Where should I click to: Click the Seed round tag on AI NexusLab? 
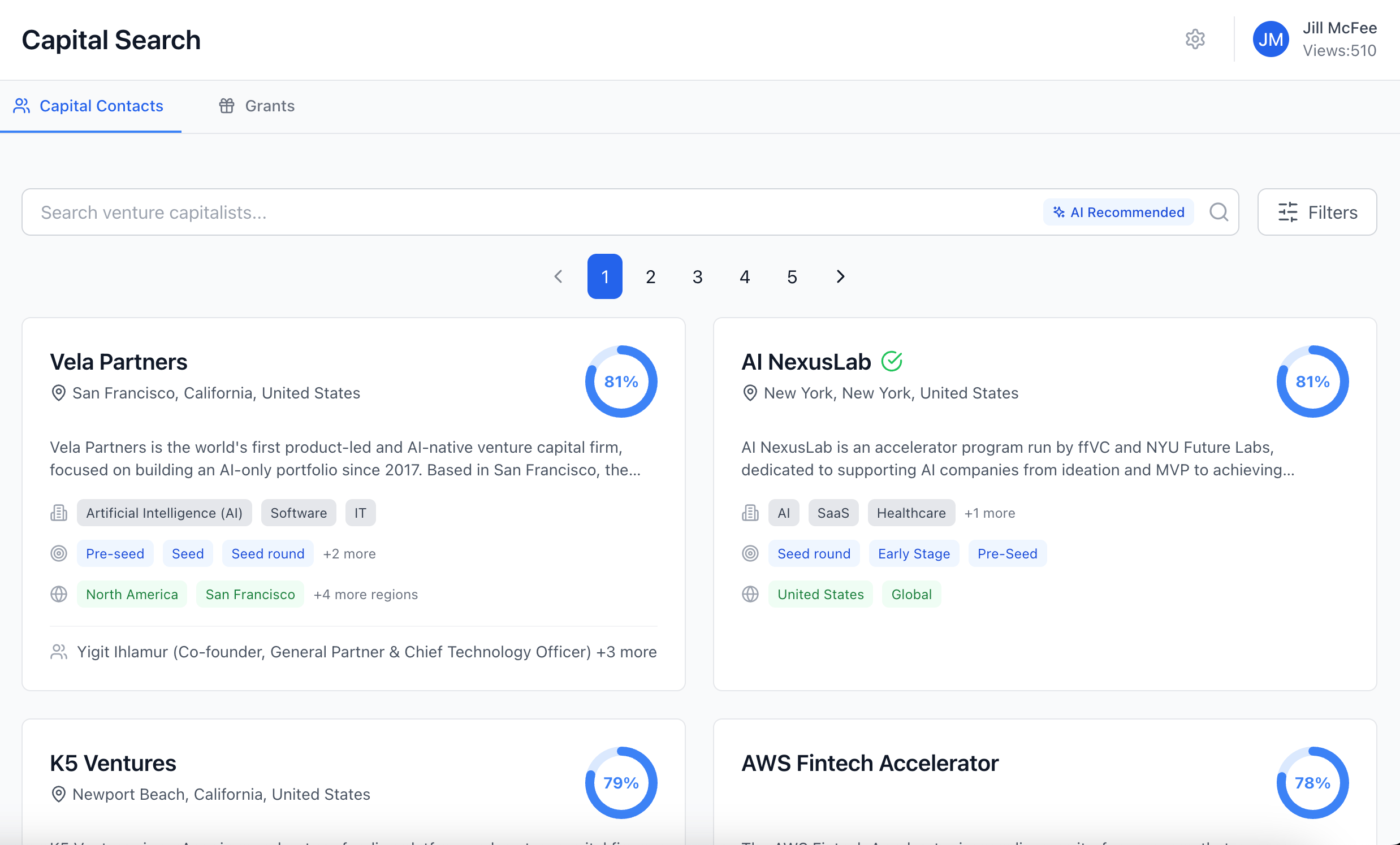(814, 554)
